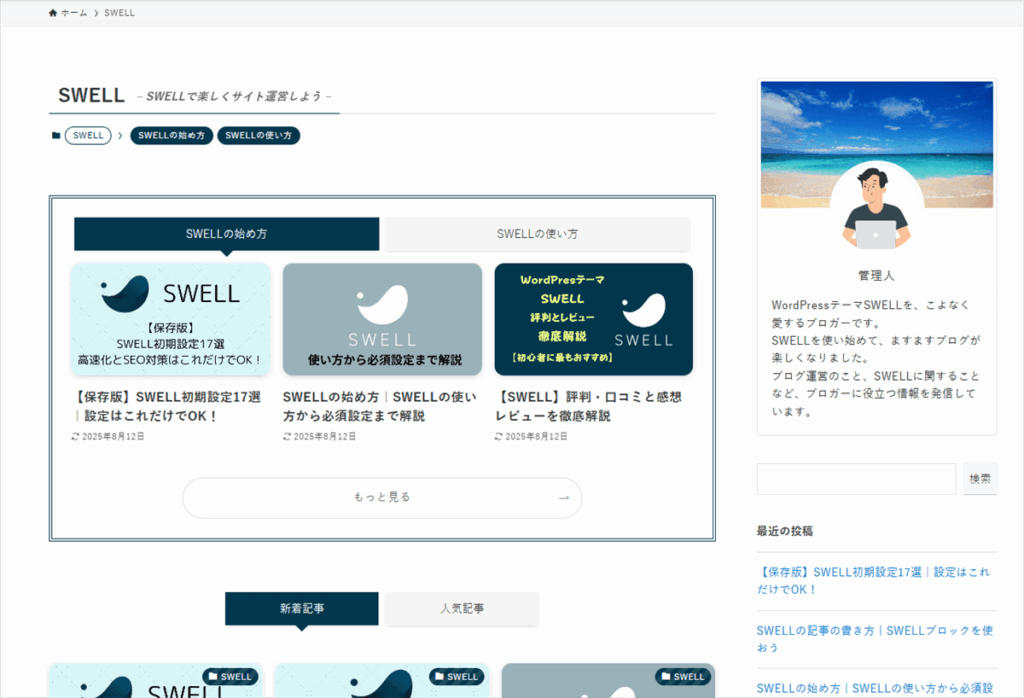Switch to the SWELLの始め方 tab
1024x698 pixels.
(227, 234)
